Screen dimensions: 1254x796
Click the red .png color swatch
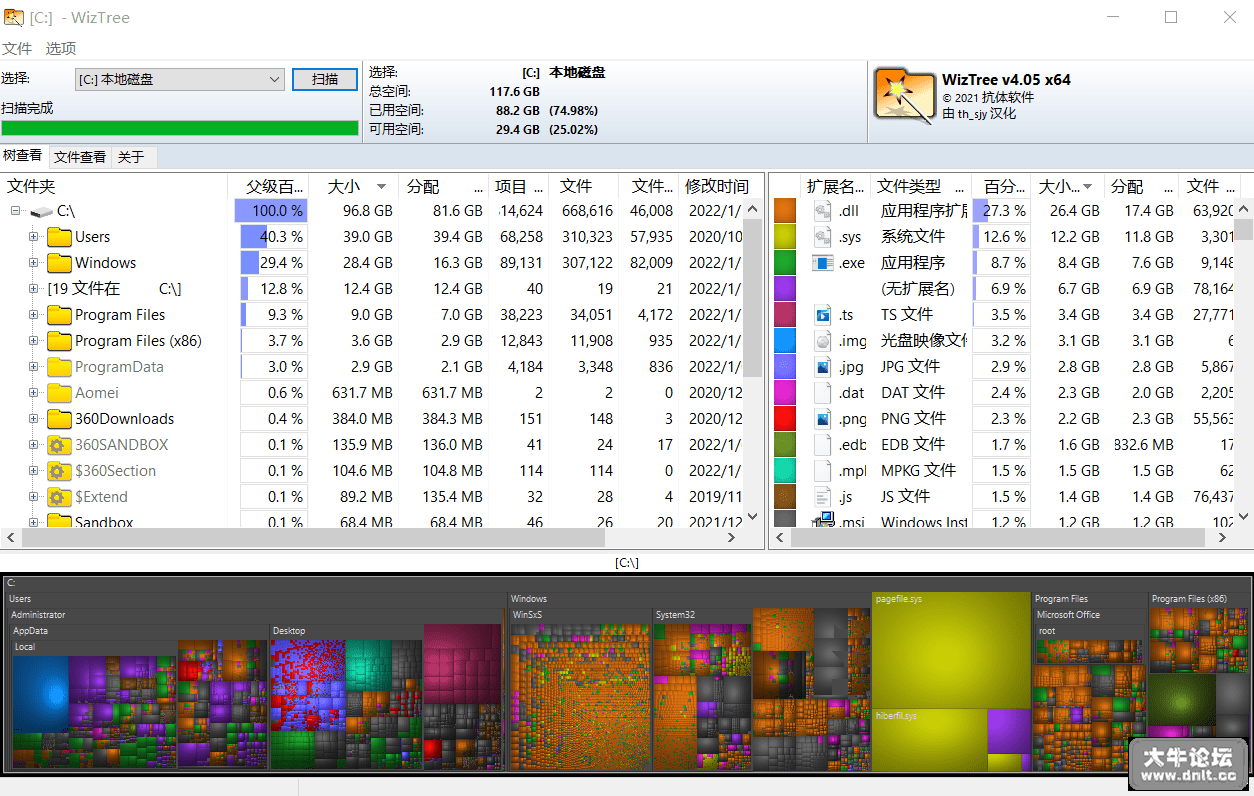click(785, 419)
